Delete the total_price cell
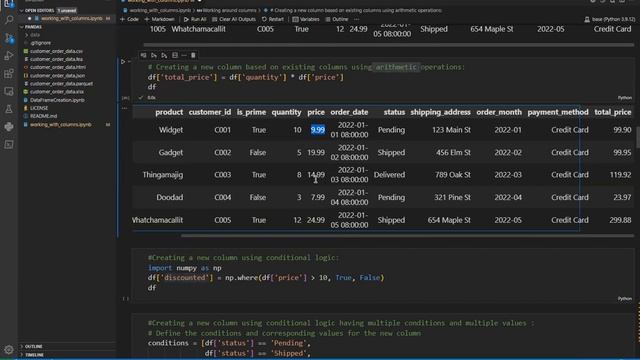The image size is (640, 360). pyautogui.click(x=193, y=55)
